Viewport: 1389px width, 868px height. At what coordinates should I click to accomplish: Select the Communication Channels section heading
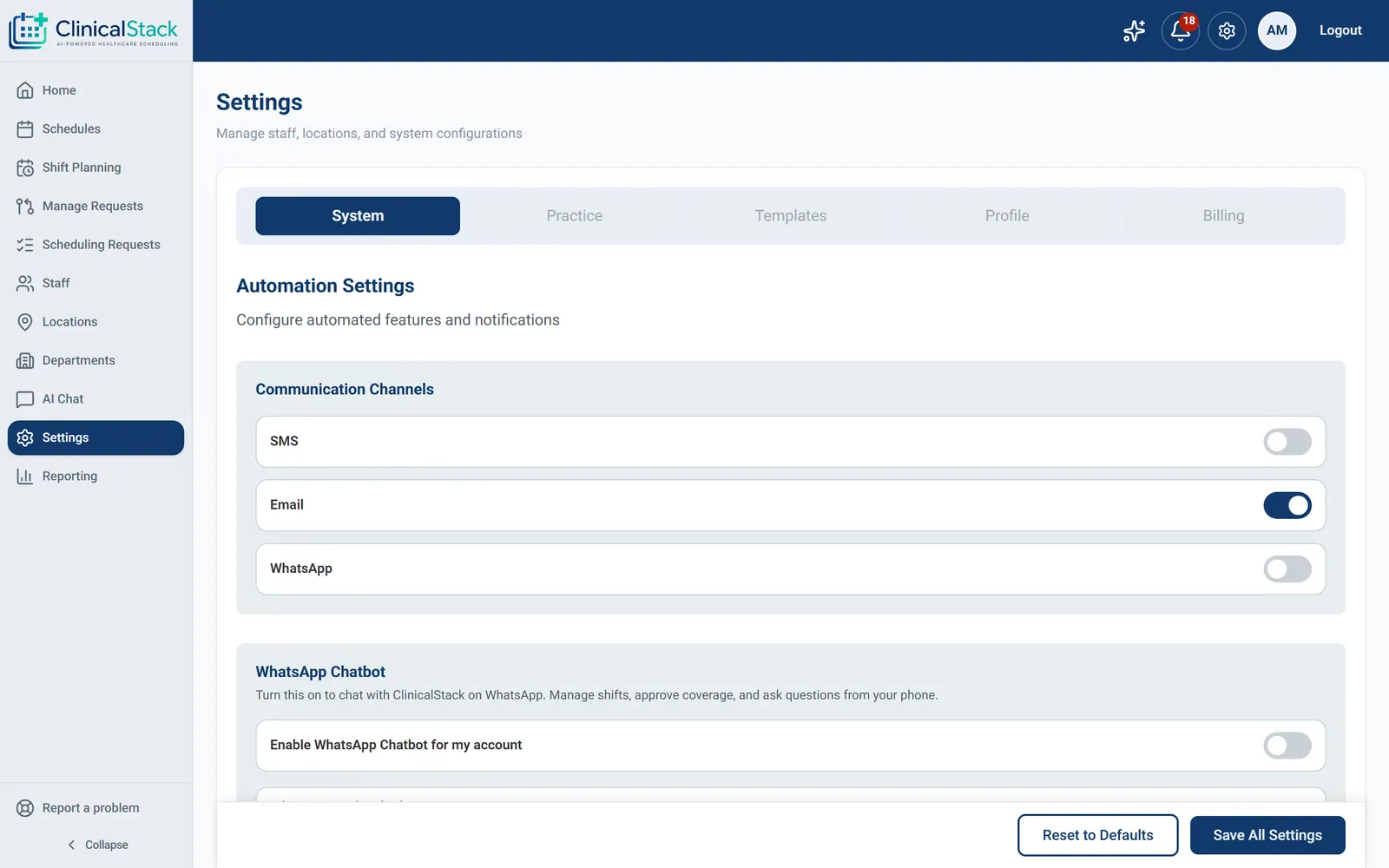345,390
